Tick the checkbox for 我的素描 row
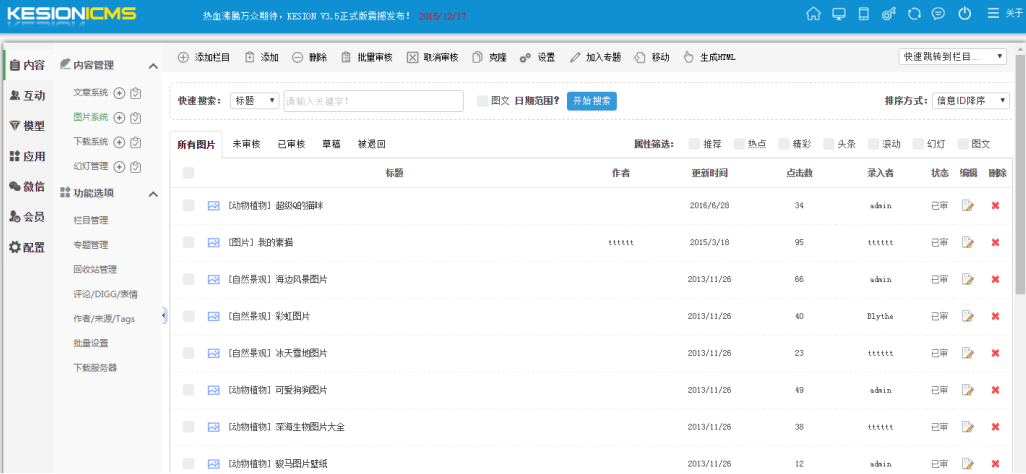Screen dimensions: 1026x474 (x=188, y=243)
